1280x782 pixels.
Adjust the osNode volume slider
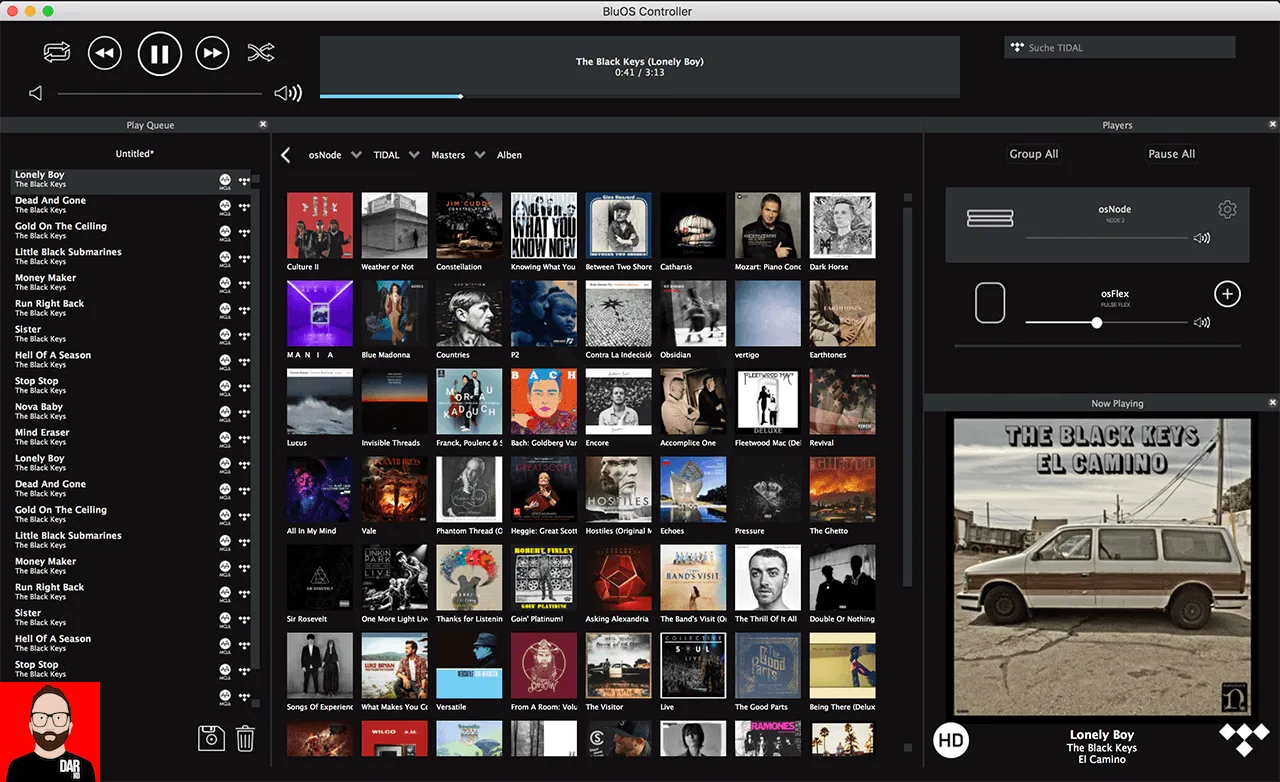[1107, 238]
